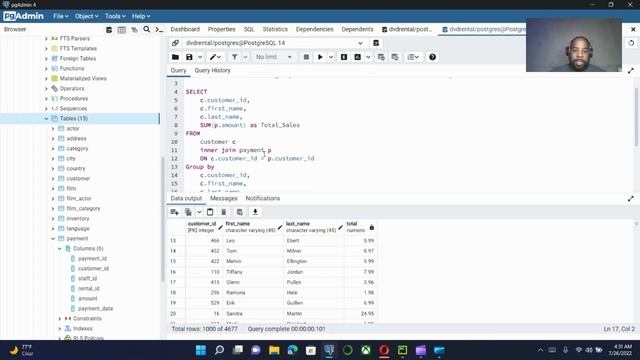Switch to Query History tab
This screenshot has width=640, height=360.
pos(212,70)
